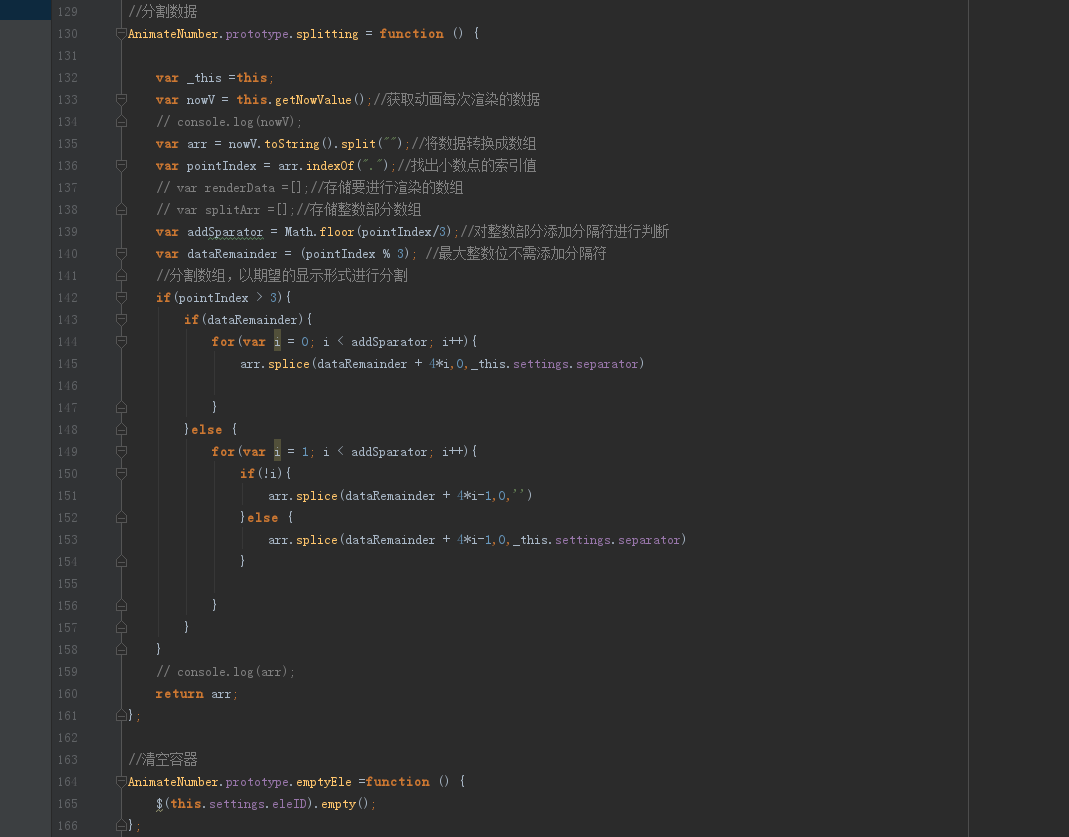The height and width of the screenshot is (837, 1069).
Task: Toggle the else fold marker on line 148
Action: coord(121,429)
